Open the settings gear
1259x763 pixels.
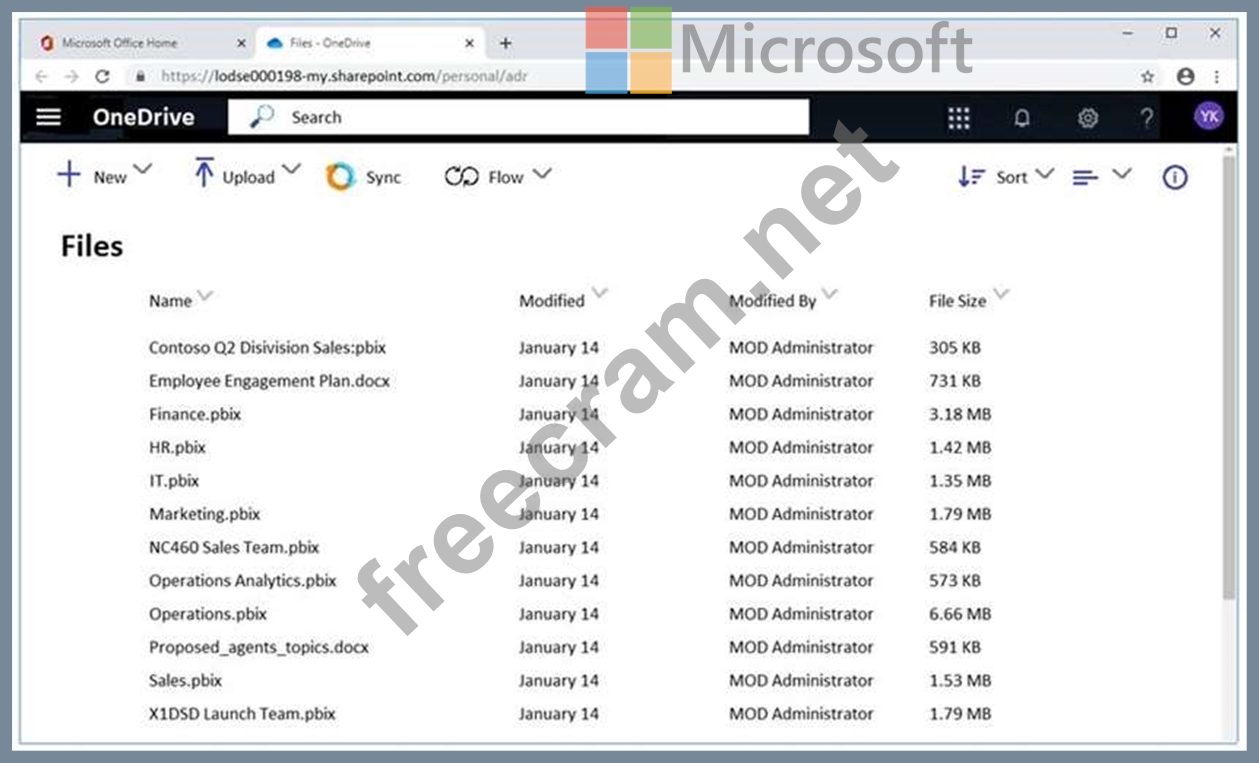1087,118
